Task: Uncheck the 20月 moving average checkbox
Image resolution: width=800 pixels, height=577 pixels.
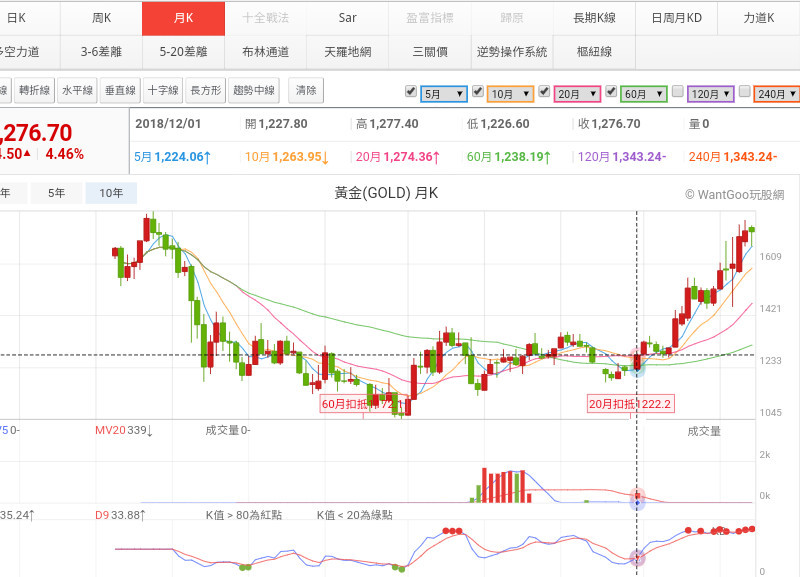Action: [x=544, y=92]
